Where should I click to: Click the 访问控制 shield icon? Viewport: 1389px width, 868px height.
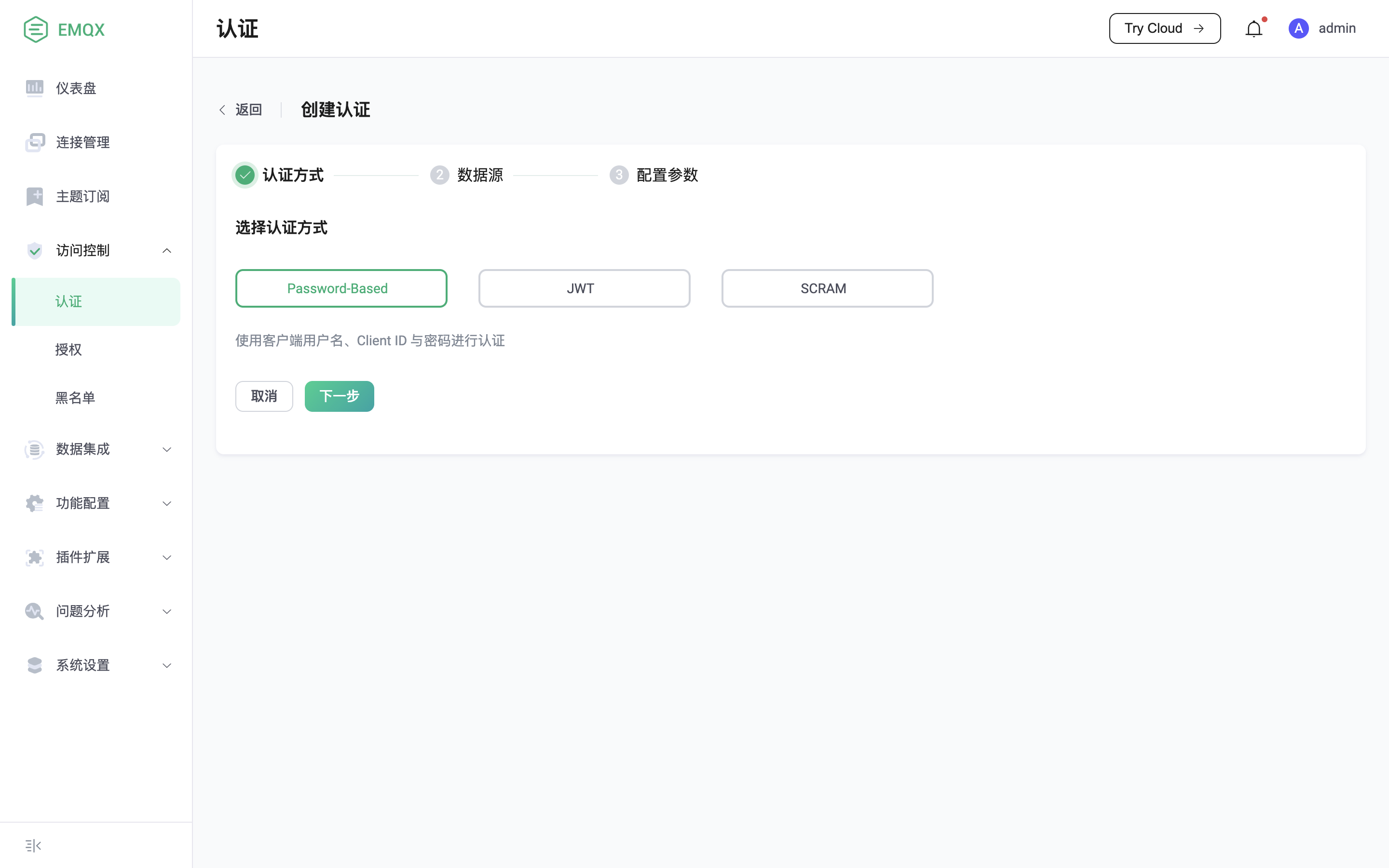point(34,250)
